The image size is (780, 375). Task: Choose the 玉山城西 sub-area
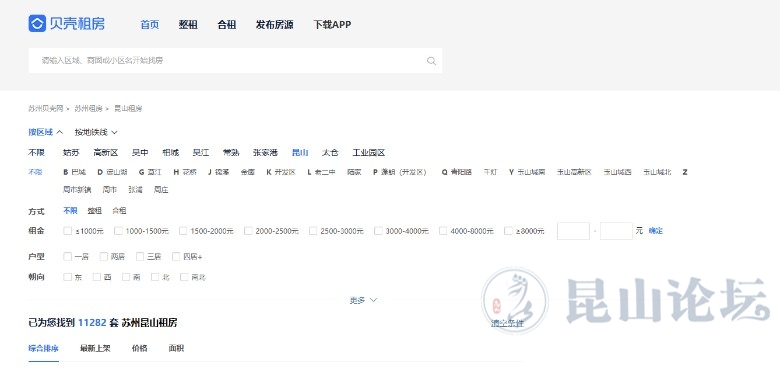click(617, 172)
